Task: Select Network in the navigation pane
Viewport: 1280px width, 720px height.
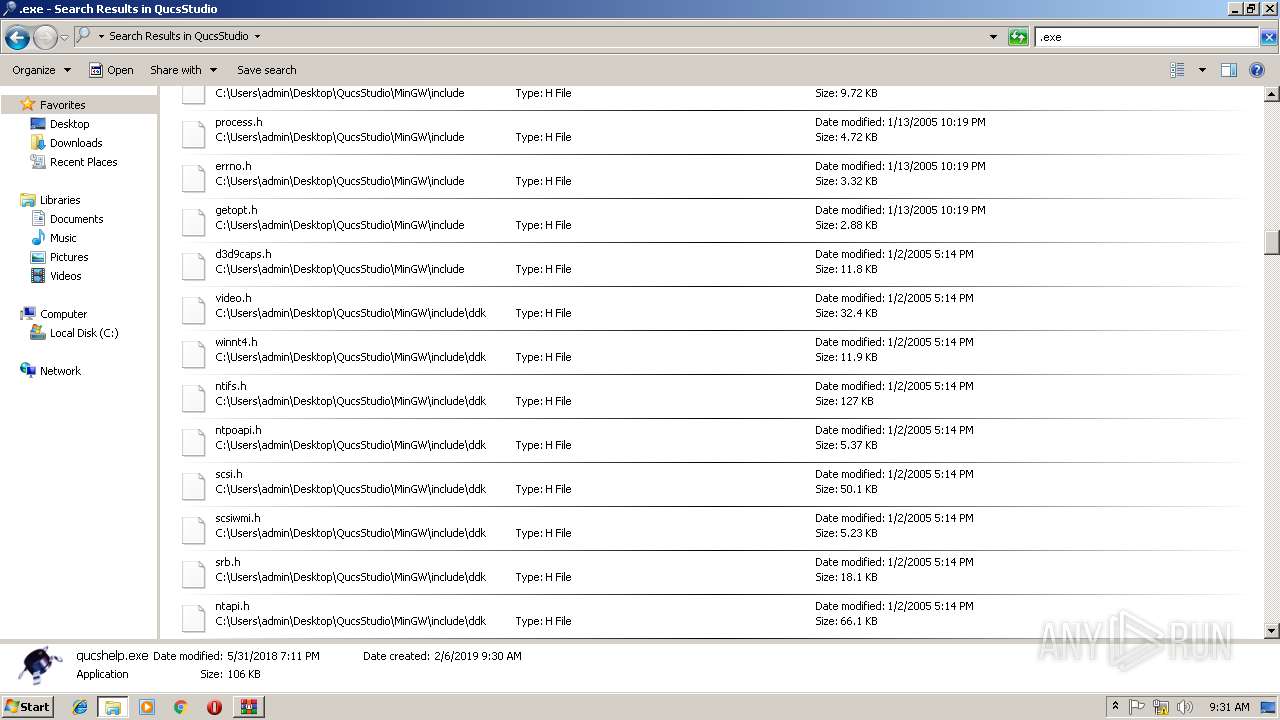Action: [60, 371]
